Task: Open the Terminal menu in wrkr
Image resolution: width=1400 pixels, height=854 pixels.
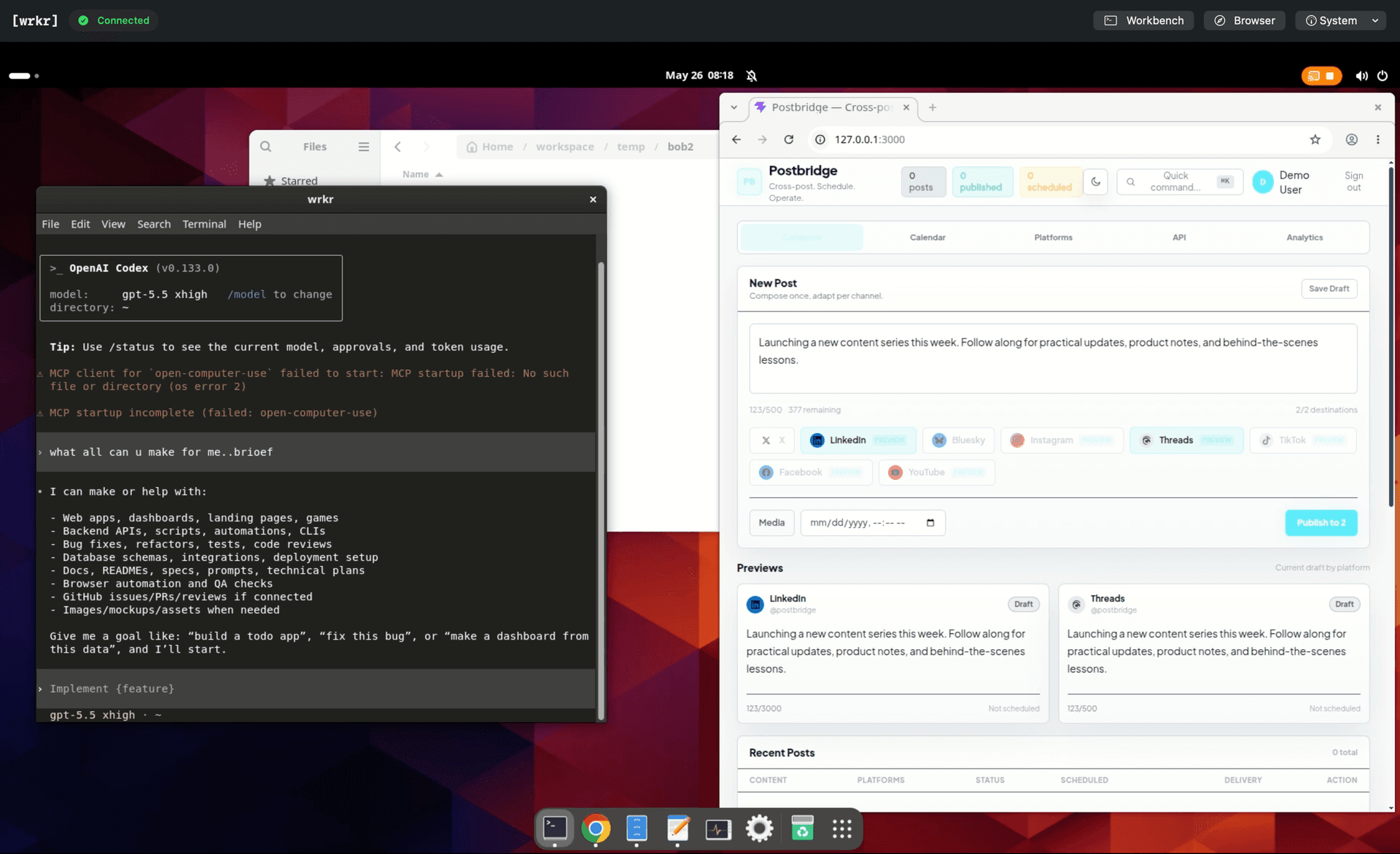Action: coord(204,225)
